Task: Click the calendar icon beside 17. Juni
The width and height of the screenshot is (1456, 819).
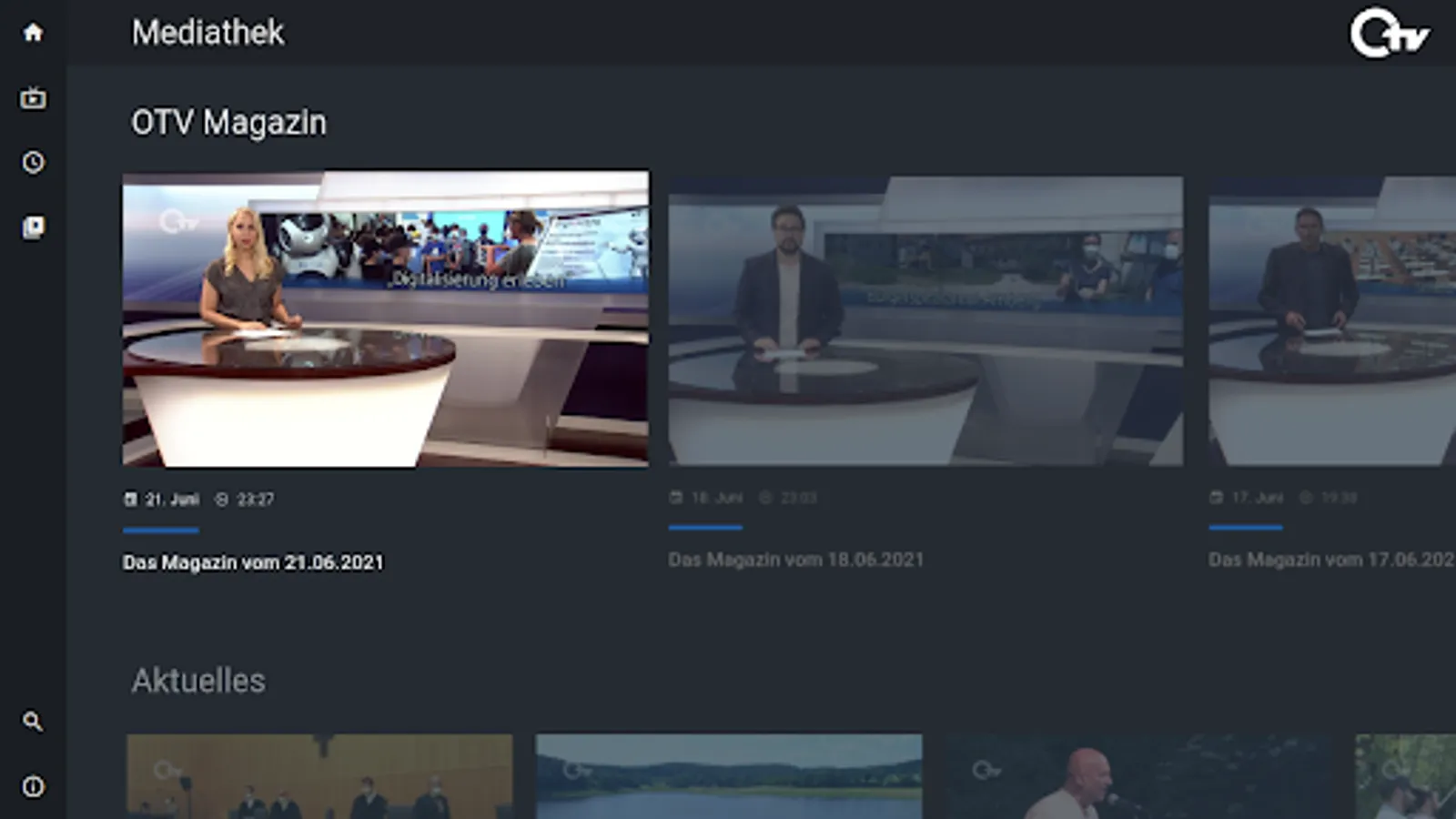Action: [x=1217, y=497]
